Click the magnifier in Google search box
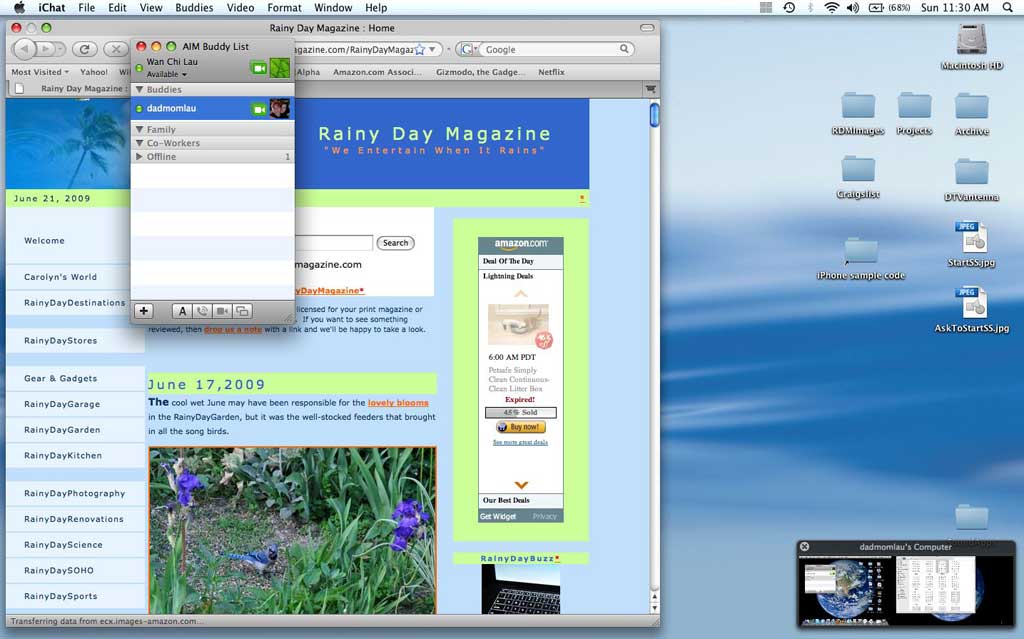 click(624, 49)
